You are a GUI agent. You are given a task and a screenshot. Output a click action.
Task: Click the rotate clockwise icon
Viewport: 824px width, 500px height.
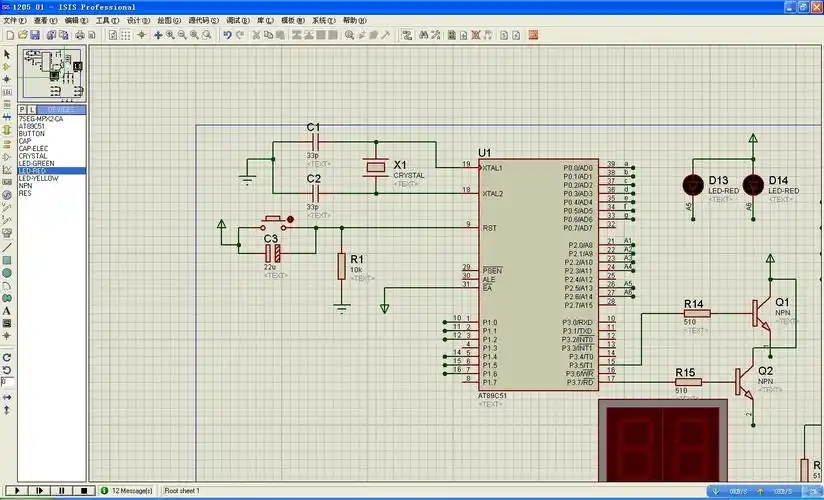pyautogui.click(x=7, y=357)
